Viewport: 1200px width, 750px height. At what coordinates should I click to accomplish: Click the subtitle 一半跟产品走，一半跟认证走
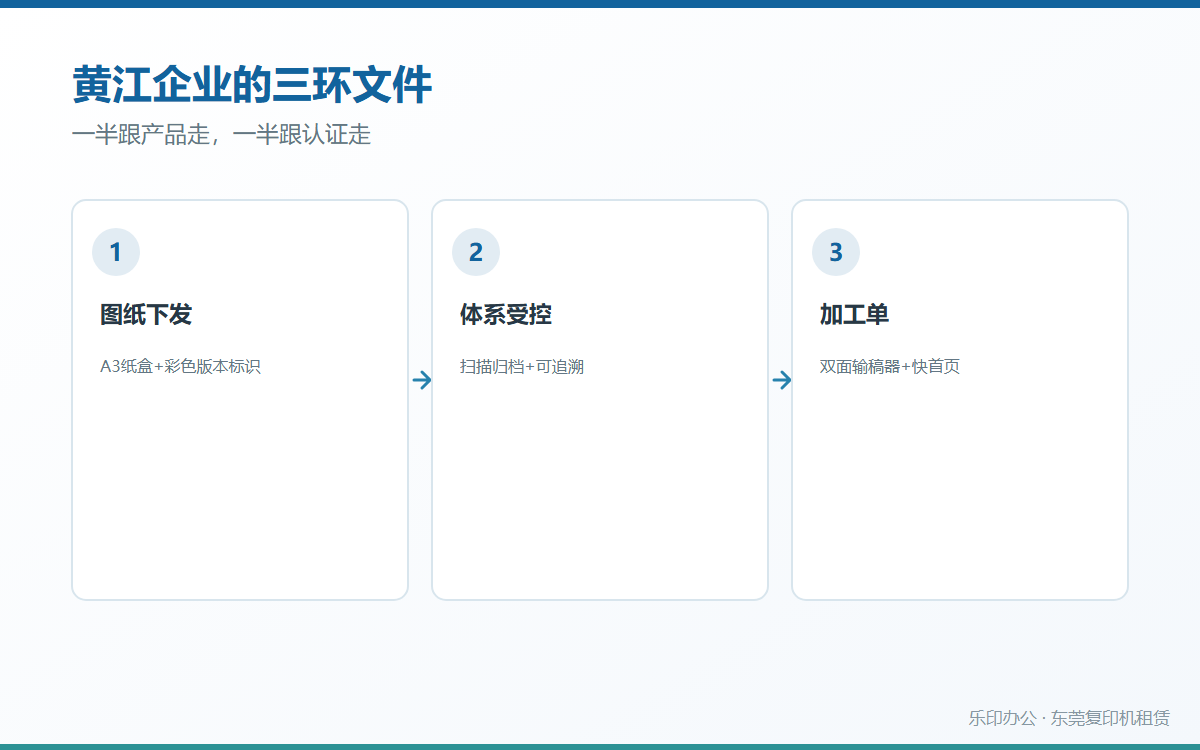click(221, 135)
